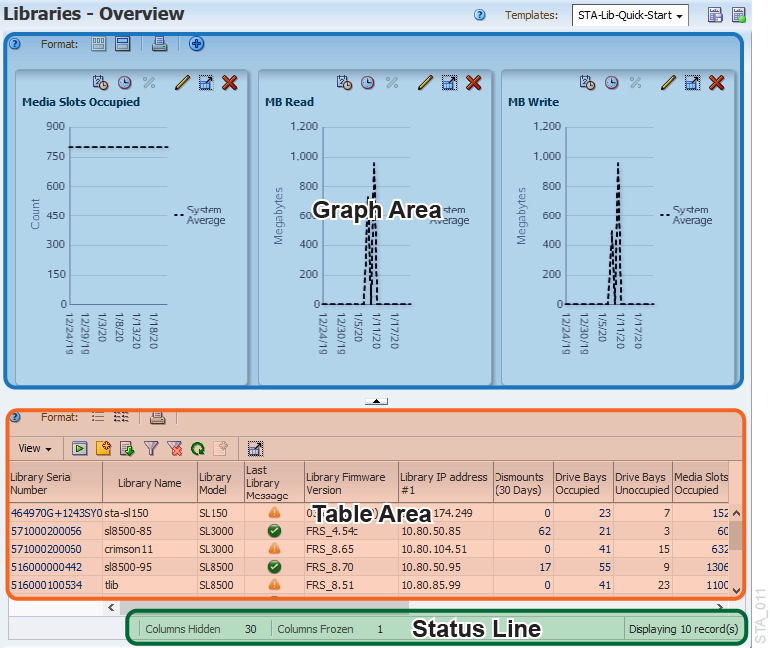Print the graphs using printer icon
Image resolution: width=770 pixels, height=648 pixels.
point(159,44)
